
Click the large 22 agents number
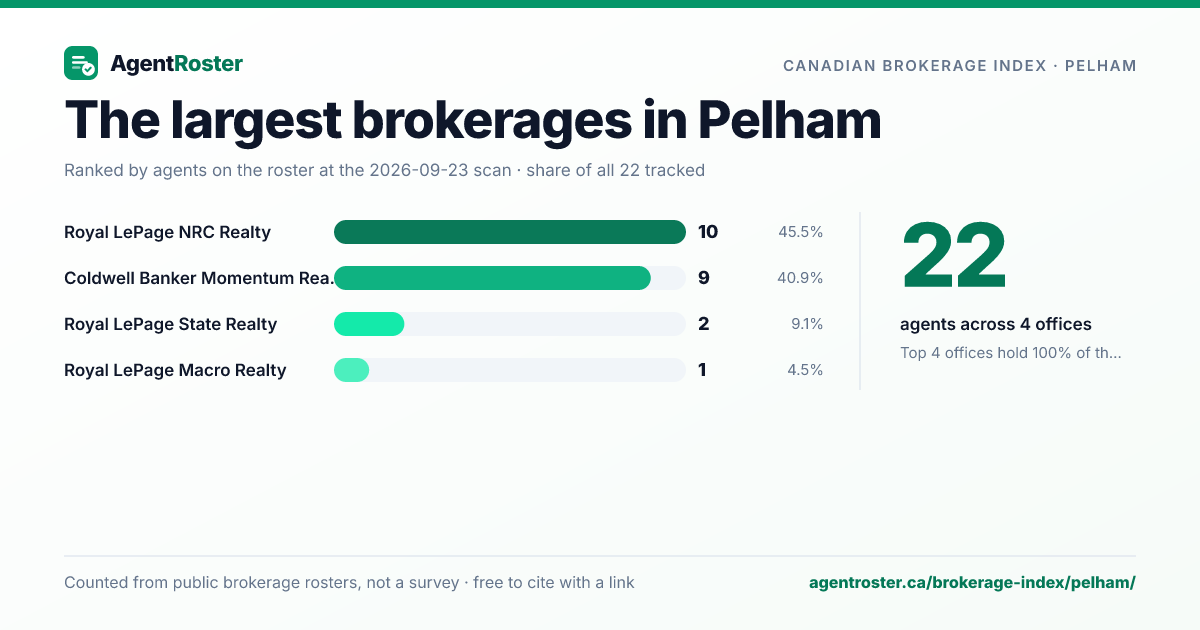pyautogui.click(x=954, y=257)
